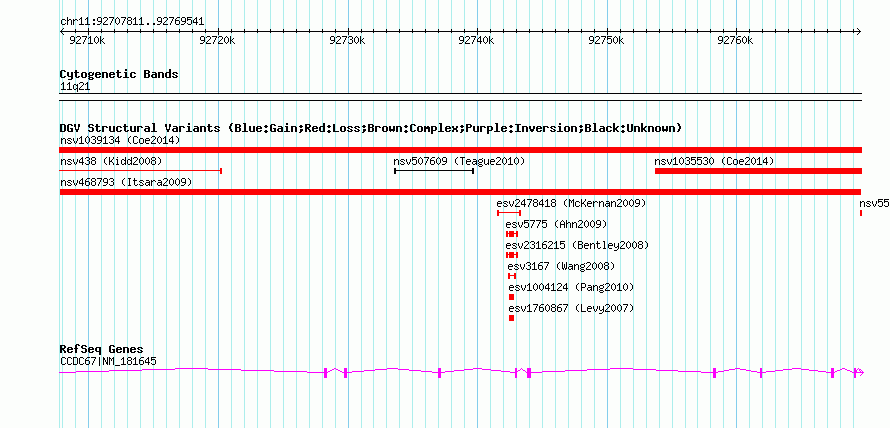This screenshot has width=890, height=428.
Task: Click the esv3167 (Wang2008) red glyph
Action: tap(512, 276)
